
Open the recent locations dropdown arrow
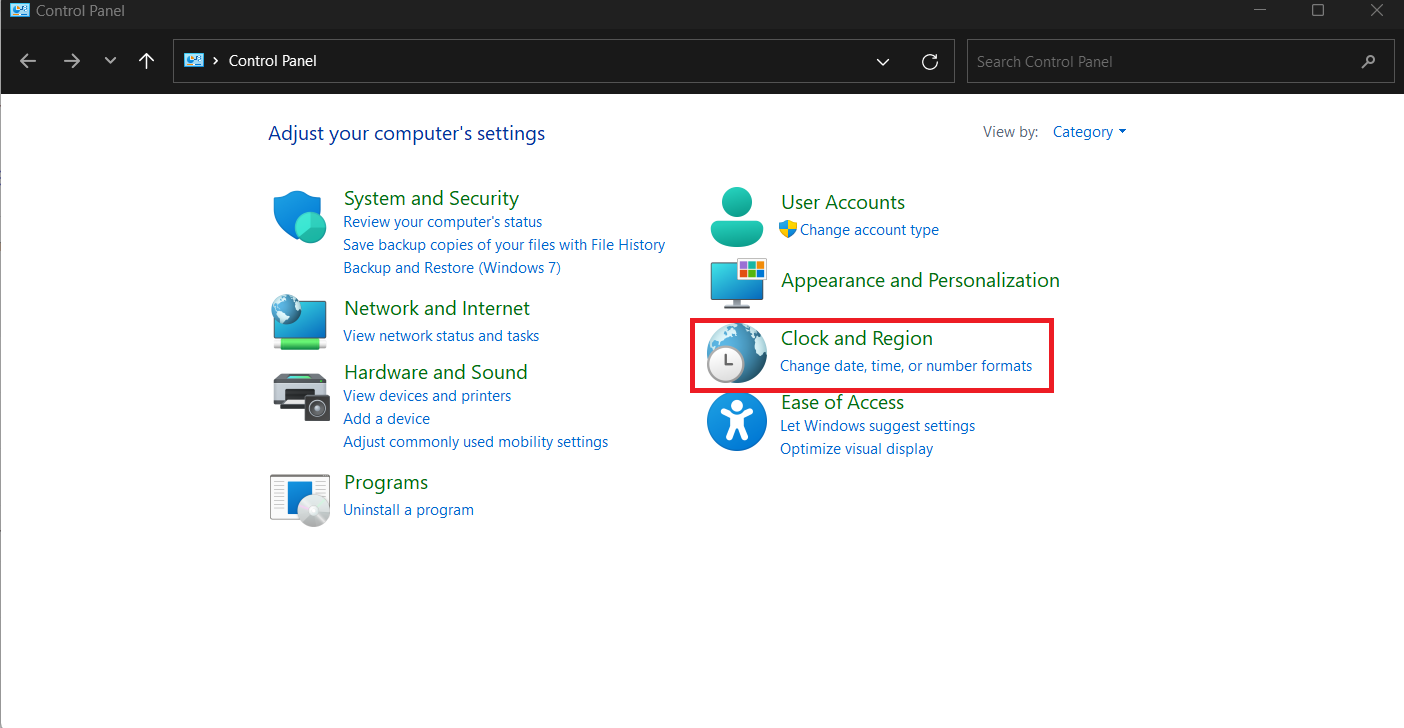(x=110, y=61)
